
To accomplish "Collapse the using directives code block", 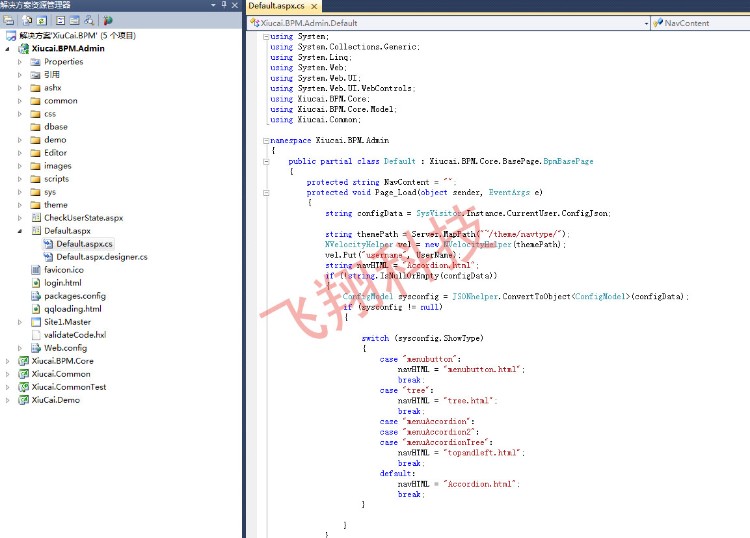I will tap(265, 36).
